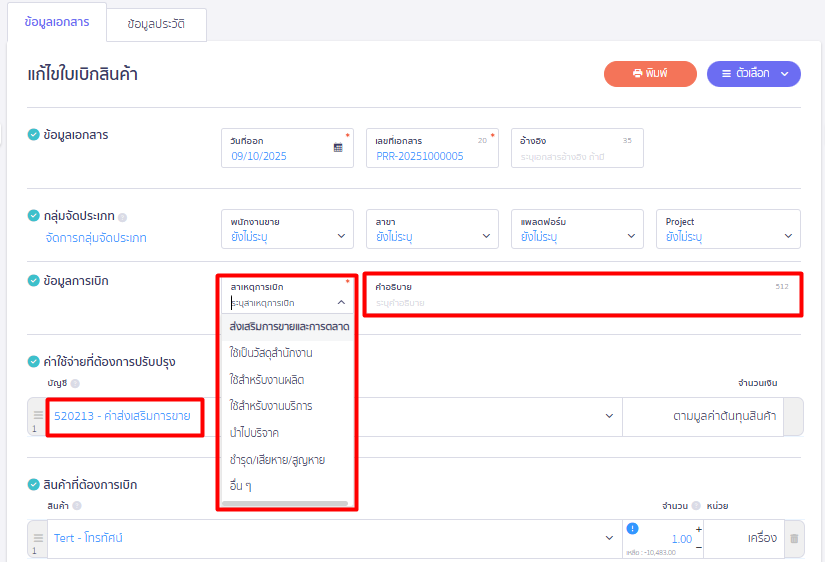Viewport: 825px width, 562px height.
Task: Select ใช้เป็นวัสดุสำนักงาน from the reason list
Action: 270,353
